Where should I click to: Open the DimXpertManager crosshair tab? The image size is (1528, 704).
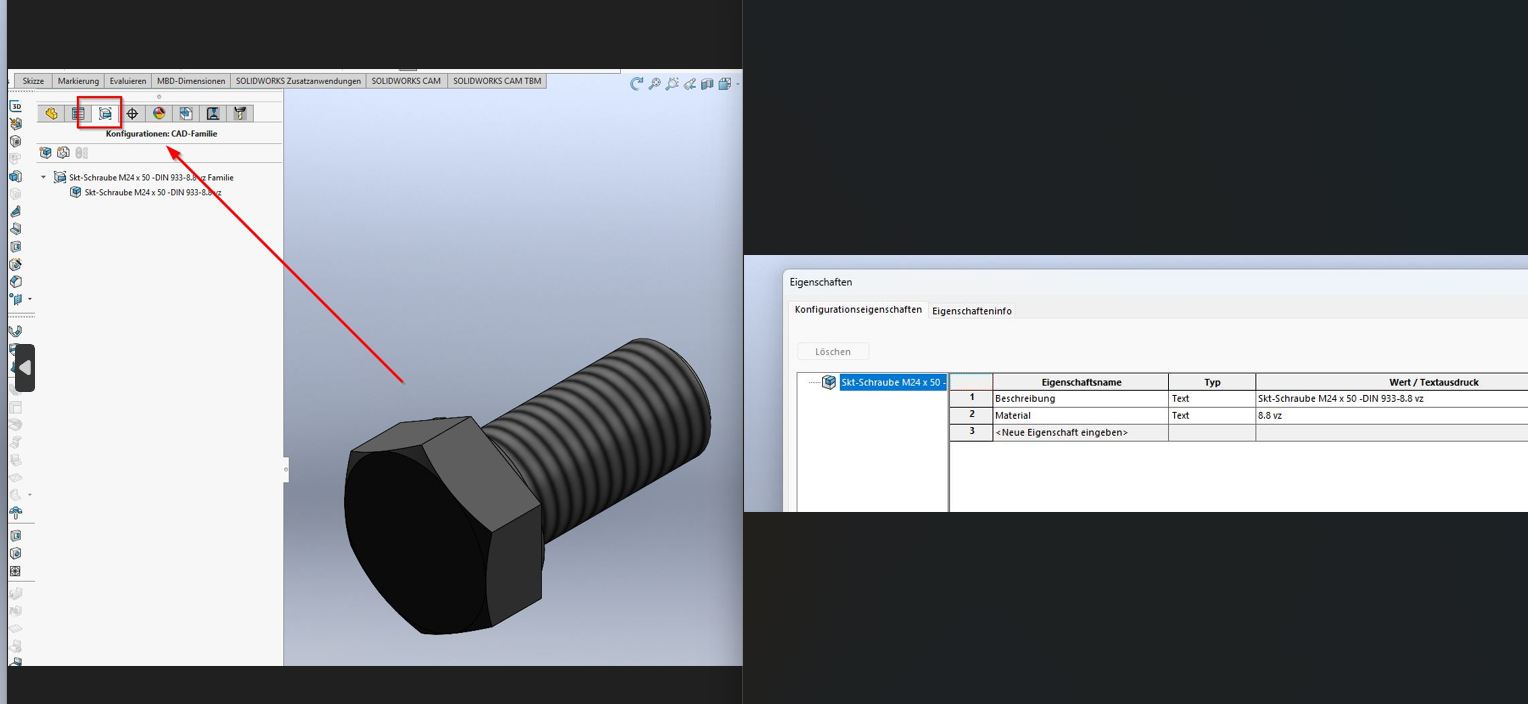tap(132, 114)
